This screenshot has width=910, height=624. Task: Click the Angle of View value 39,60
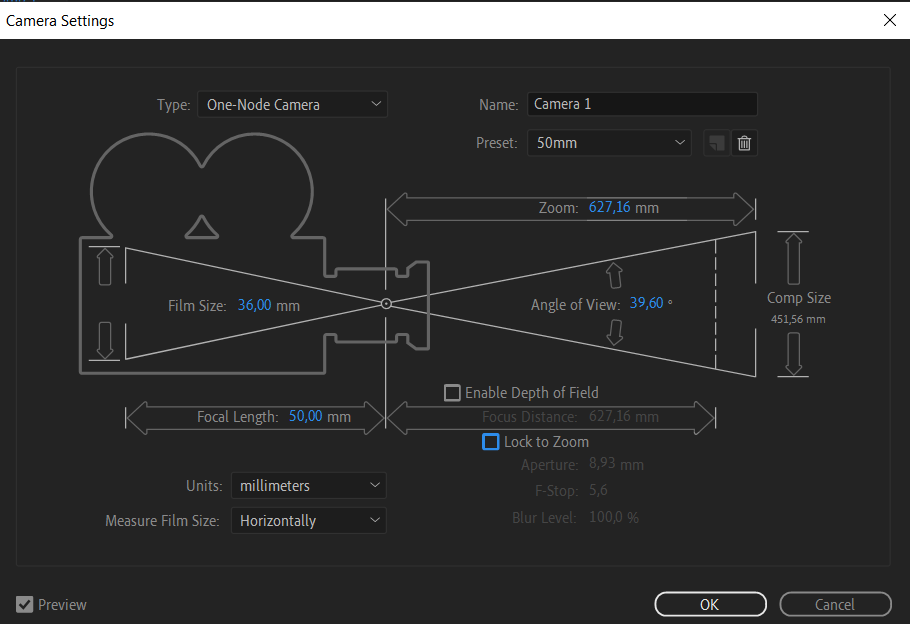click(645, 304)
